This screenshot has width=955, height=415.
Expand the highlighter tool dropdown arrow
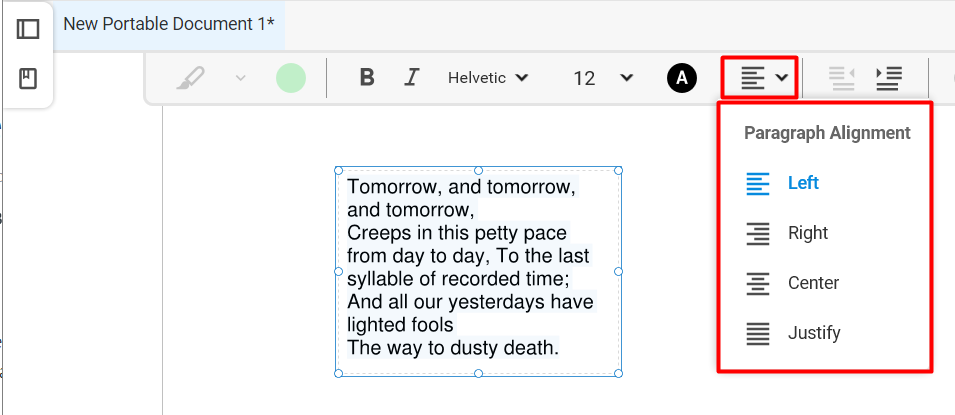click(x=241, y=78)
